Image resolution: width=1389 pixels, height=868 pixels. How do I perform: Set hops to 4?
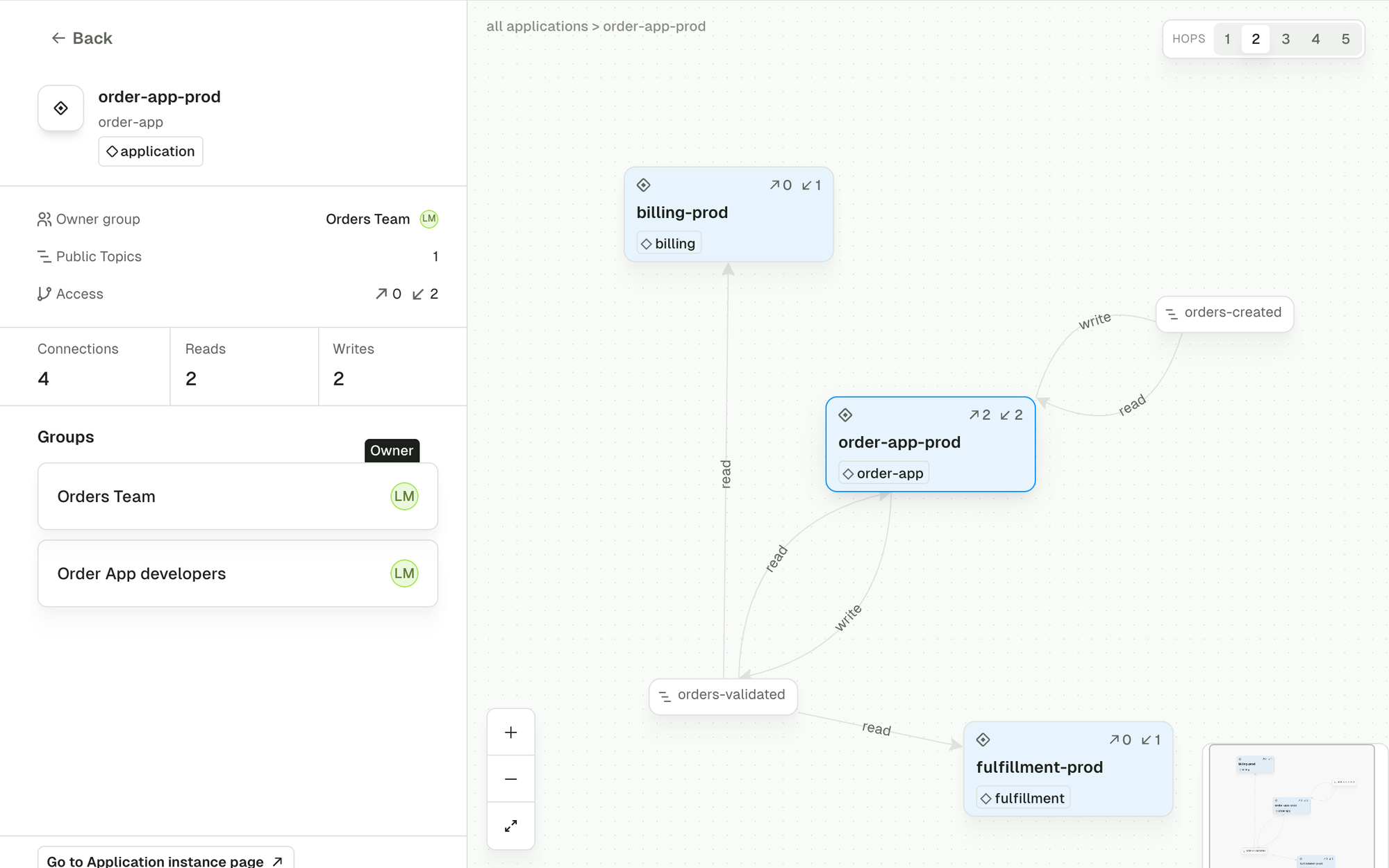[x=1315, y=39]
